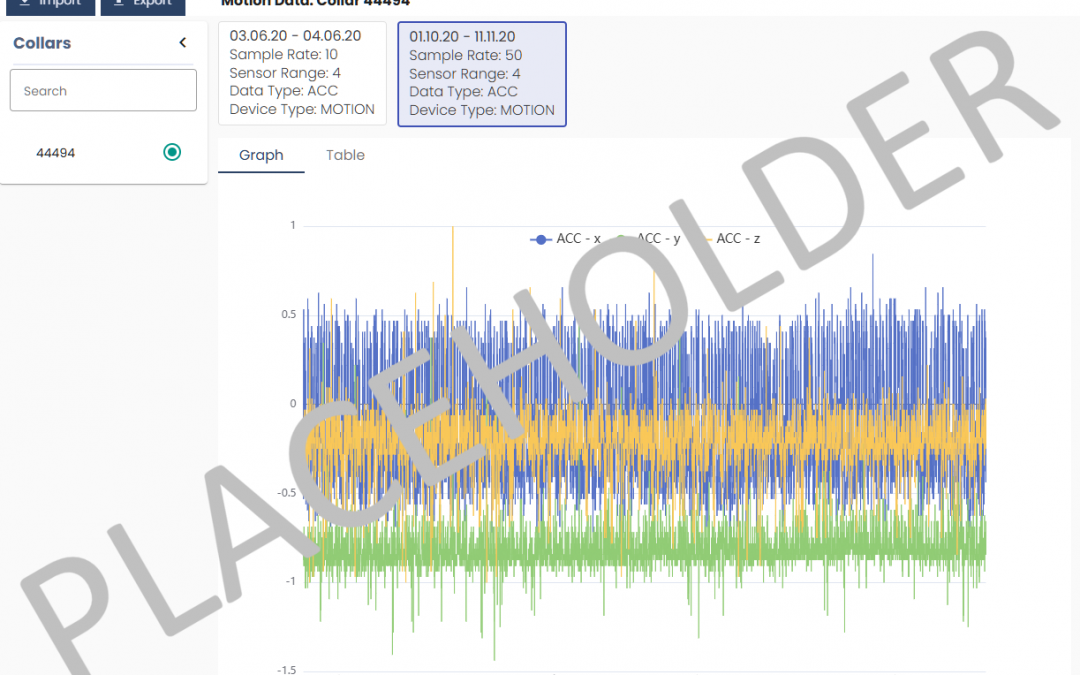Select the radio button for collar 44494

click(x=172, y=152)
